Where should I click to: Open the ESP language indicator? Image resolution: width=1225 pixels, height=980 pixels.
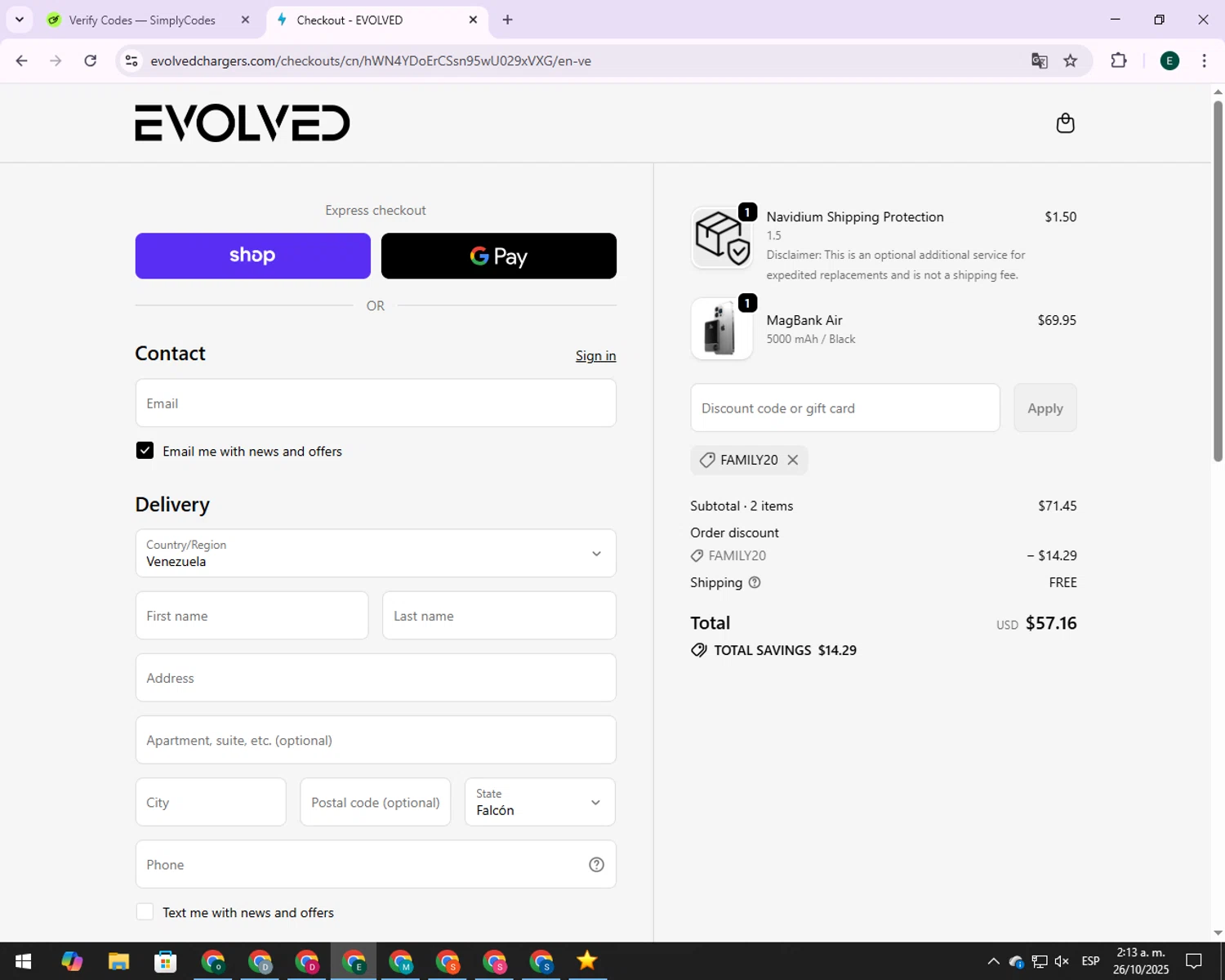1090,961
